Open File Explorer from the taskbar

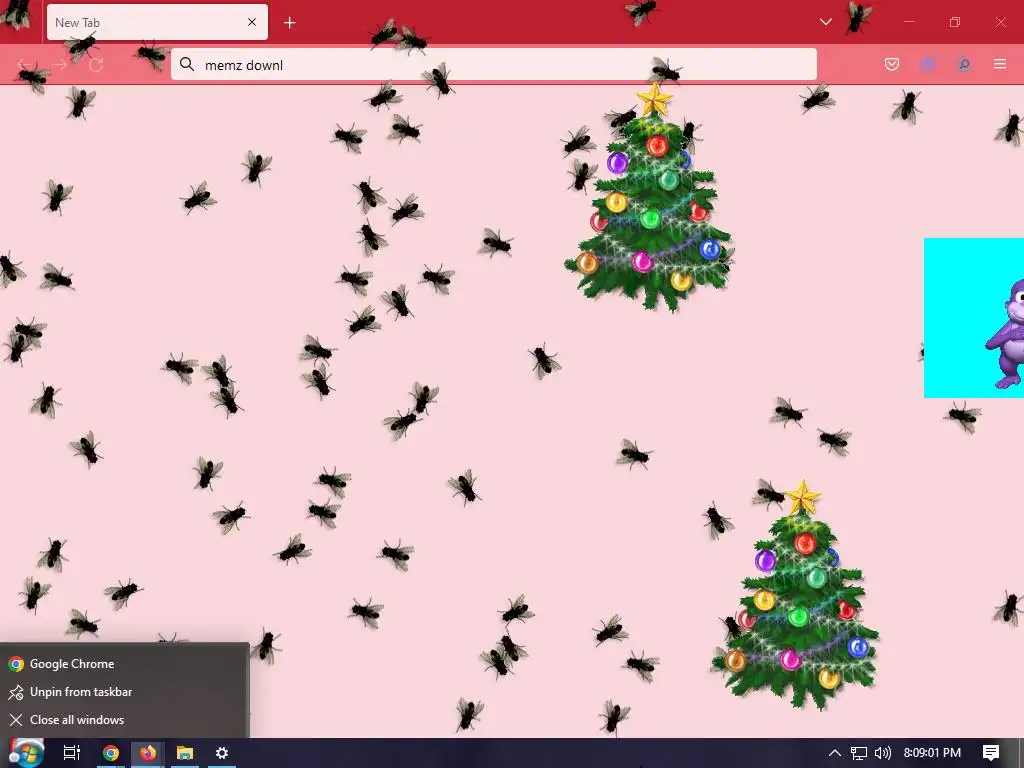click(185, 753)
